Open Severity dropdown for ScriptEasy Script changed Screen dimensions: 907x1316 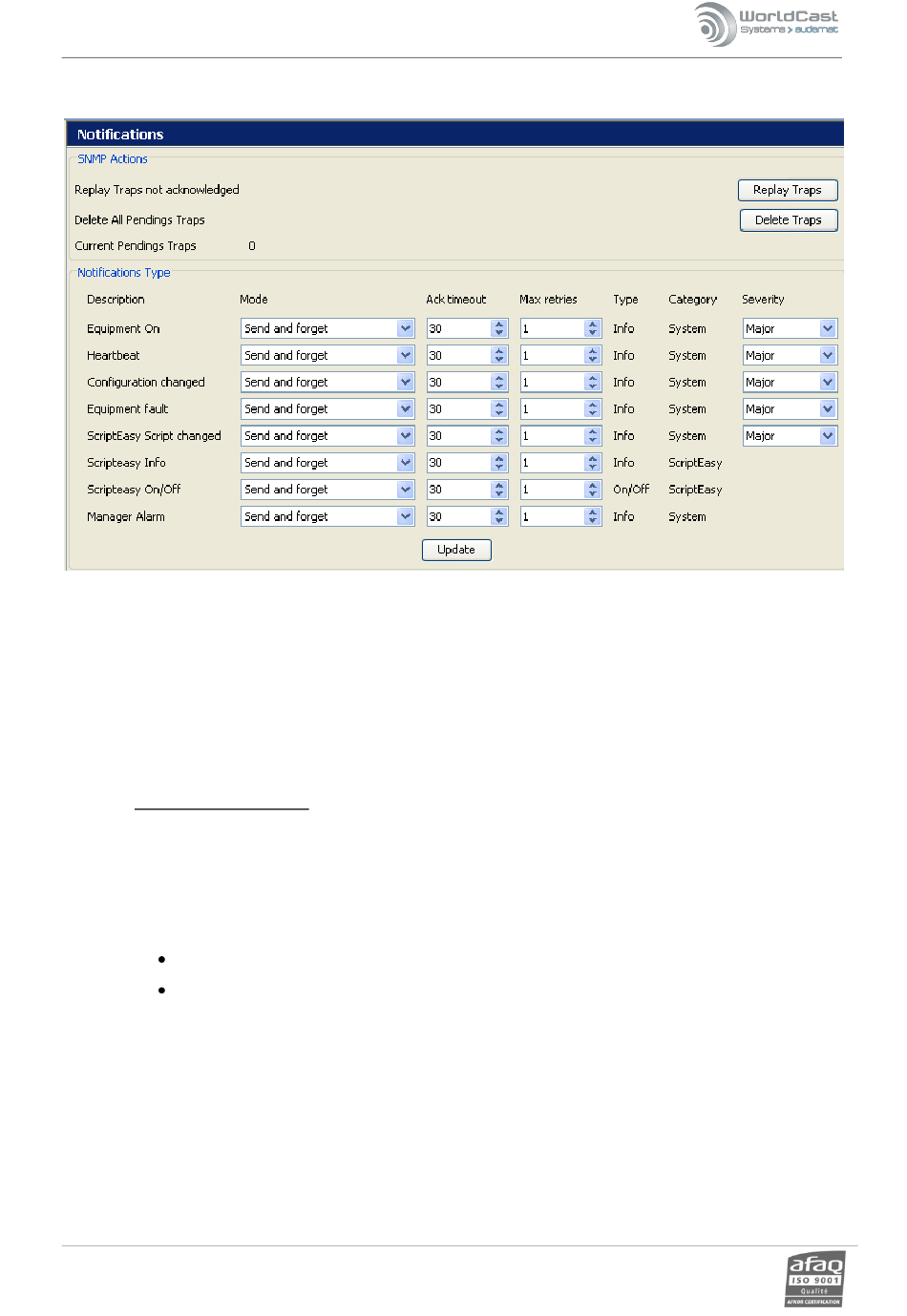(x=790, y=435)
